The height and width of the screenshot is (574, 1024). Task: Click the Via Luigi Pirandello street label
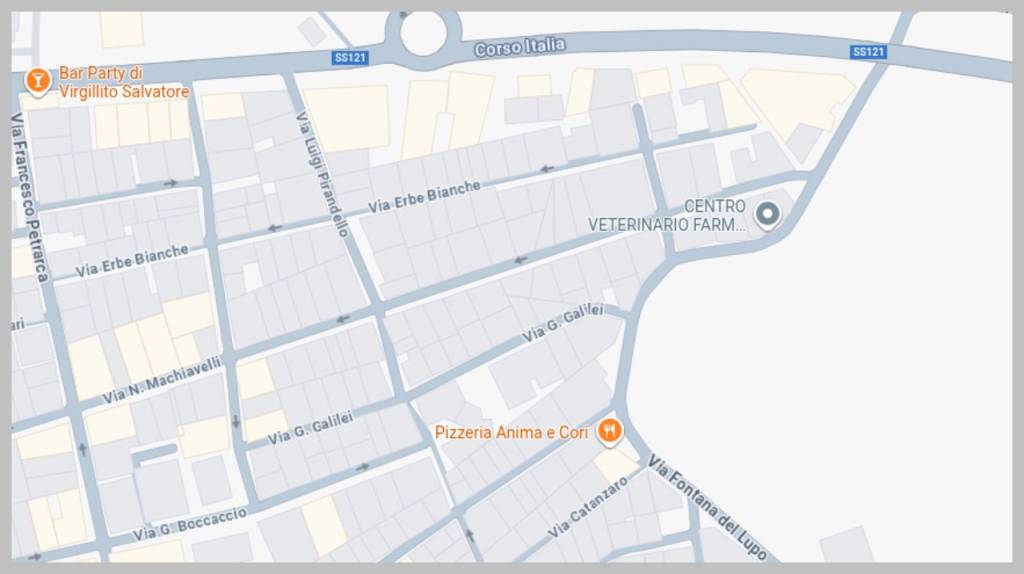(x=323, y=174)
